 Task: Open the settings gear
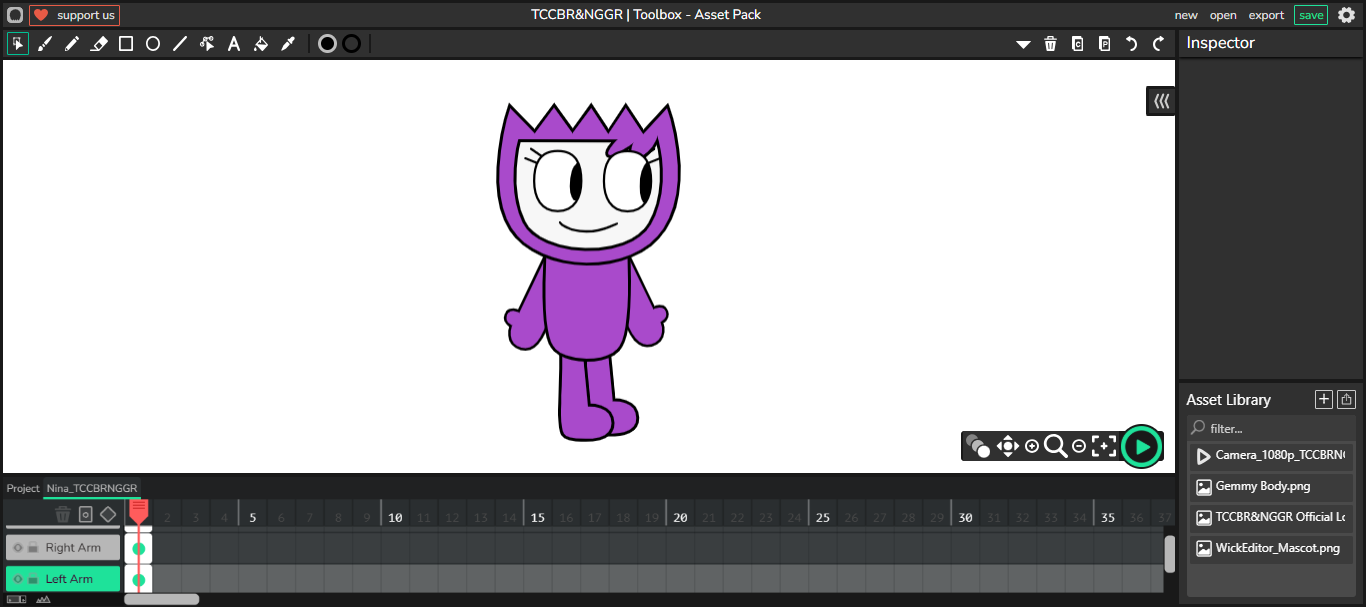(x=1346, y=15)
